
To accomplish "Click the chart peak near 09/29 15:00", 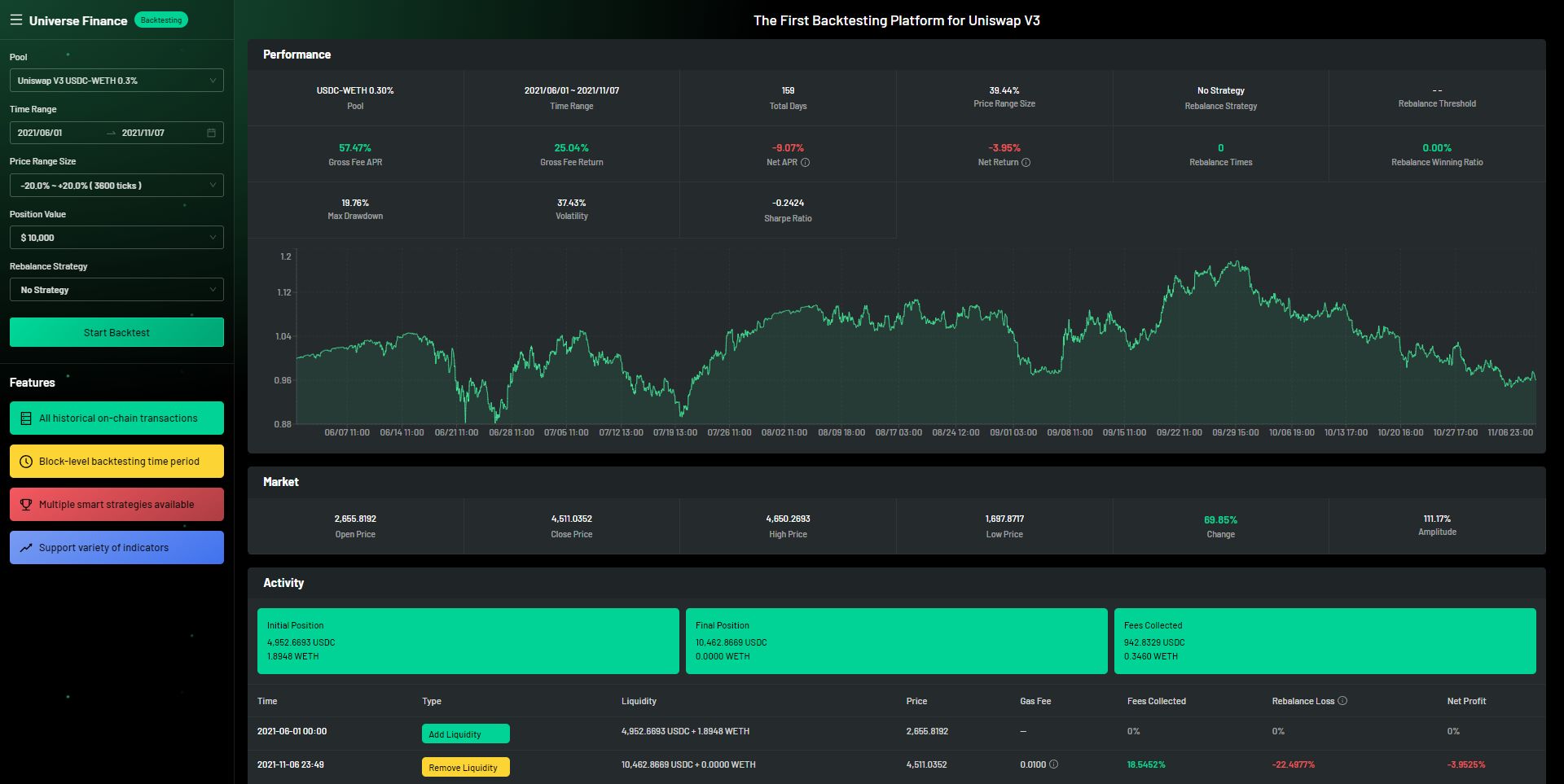I will point(1236,263).
